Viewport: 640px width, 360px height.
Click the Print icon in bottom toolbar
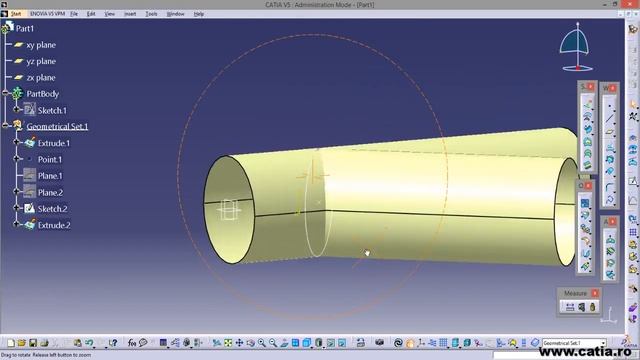(44, 343)
